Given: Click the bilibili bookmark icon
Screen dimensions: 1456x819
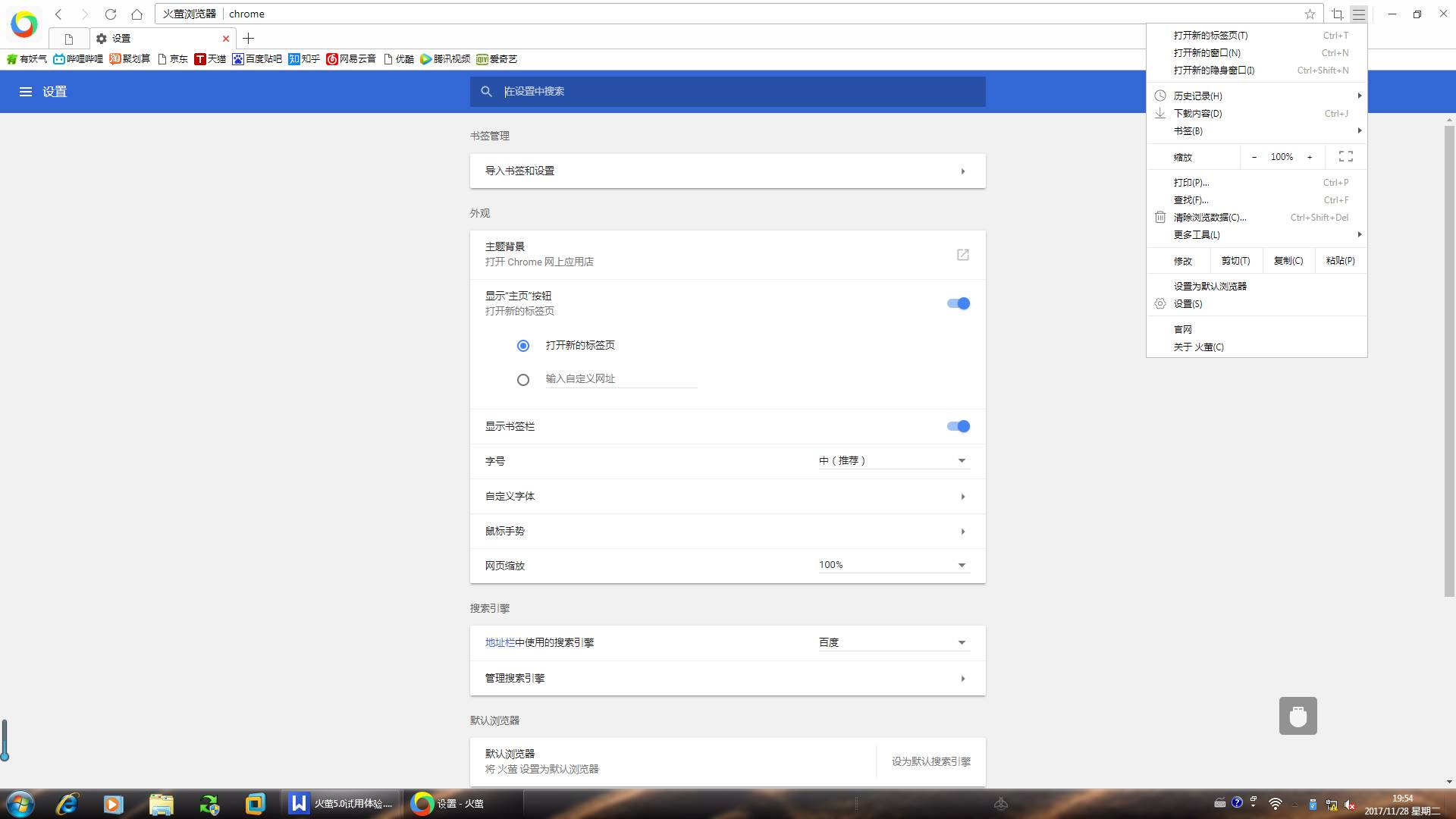Looking at the screenshot, I should tap(59, 59).
